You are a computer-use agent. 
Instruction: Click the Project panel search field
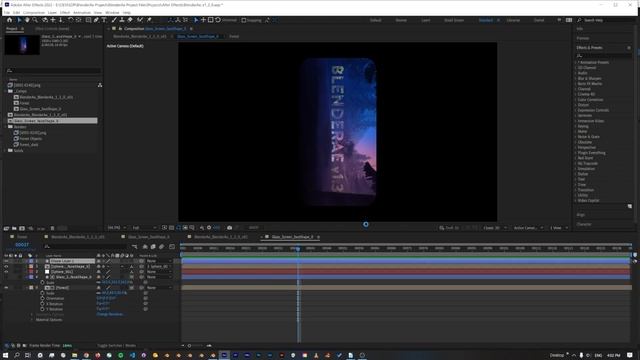[x=53, y=71]
